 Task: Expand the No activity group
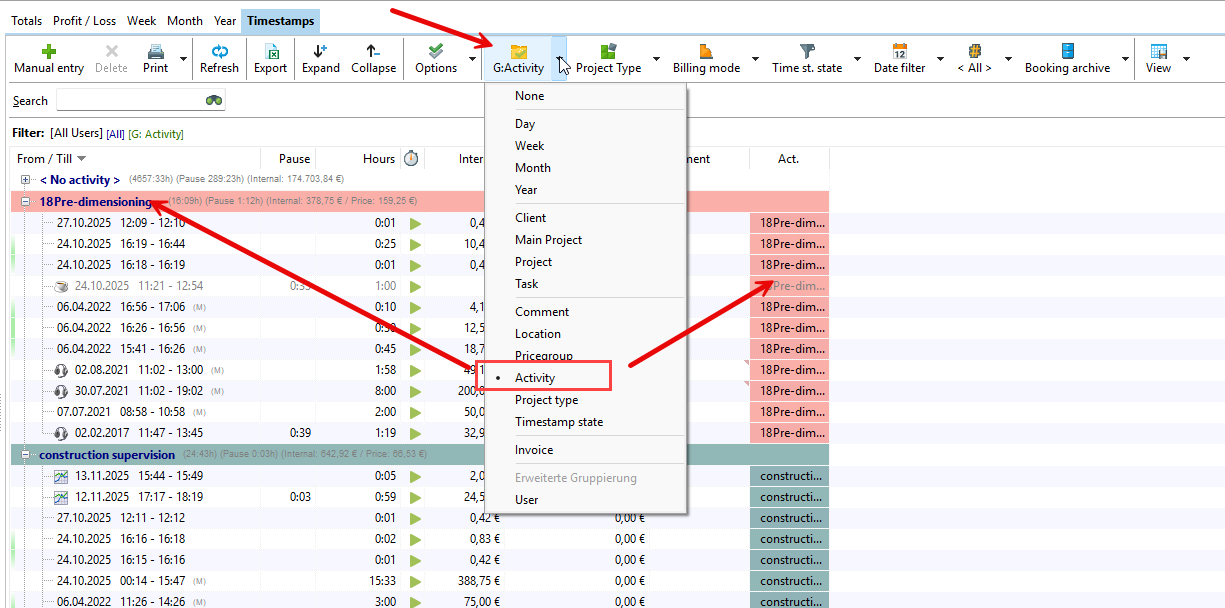[x=26, y=180]
